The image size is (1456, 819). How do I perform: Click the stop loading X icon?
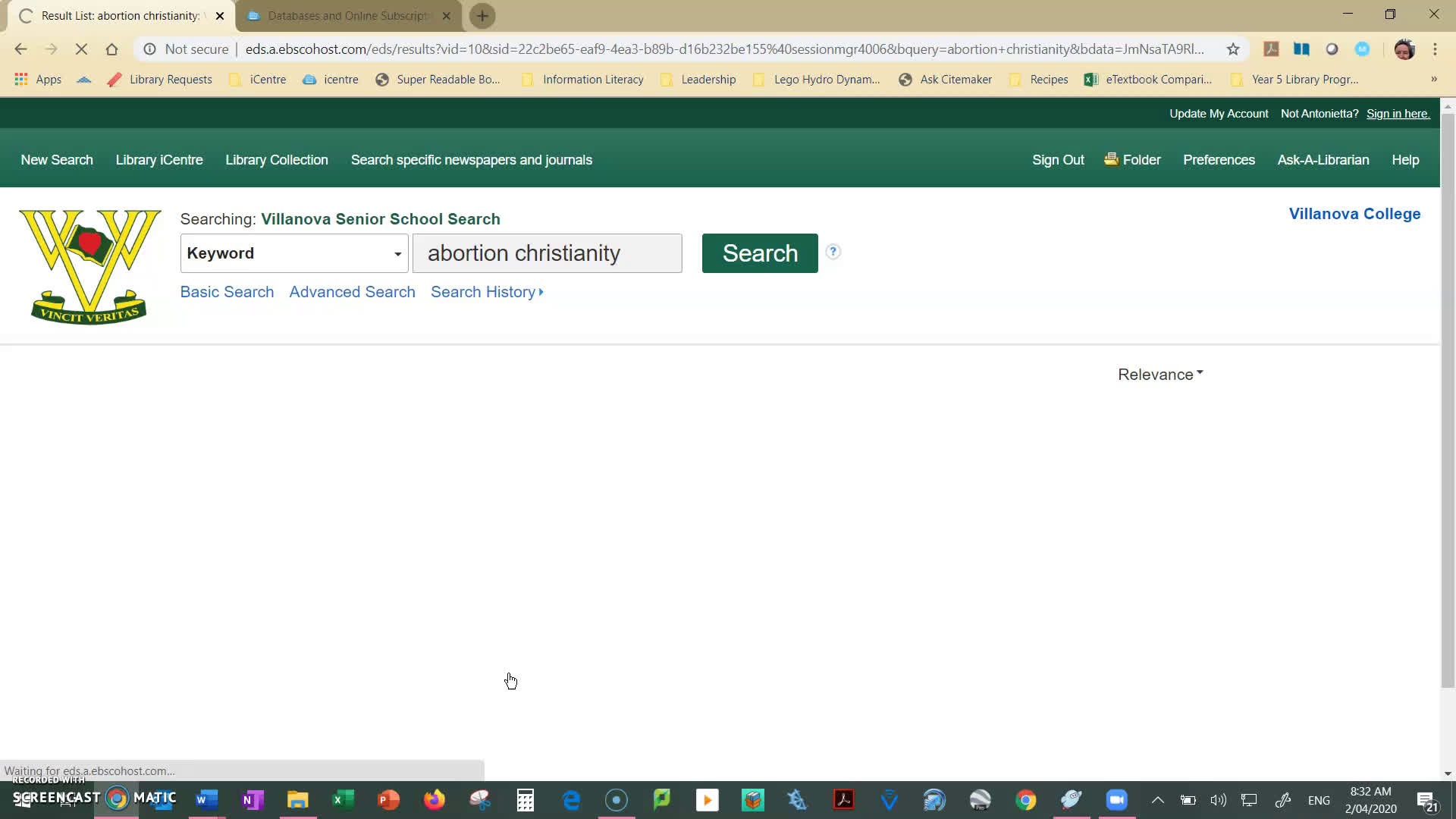(x=81, y=49)
